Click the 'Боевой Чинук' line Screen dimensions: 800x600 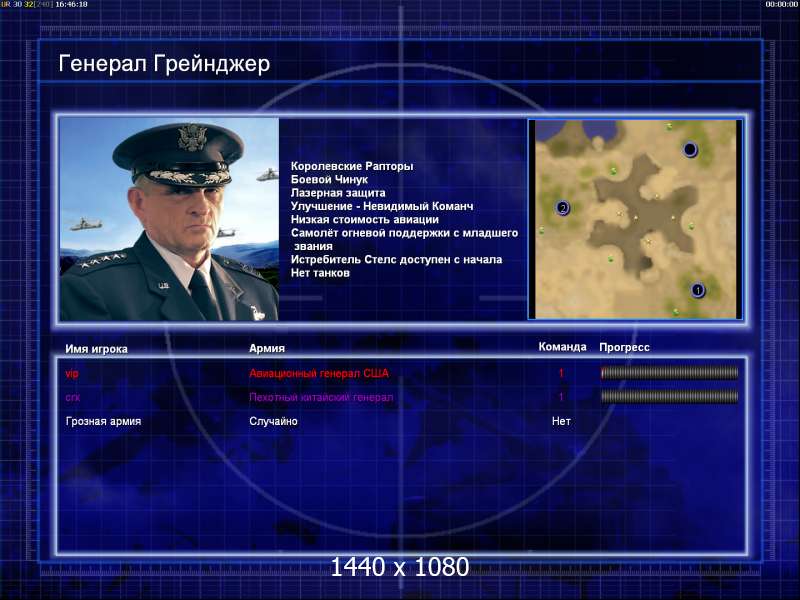click(329, 180)
